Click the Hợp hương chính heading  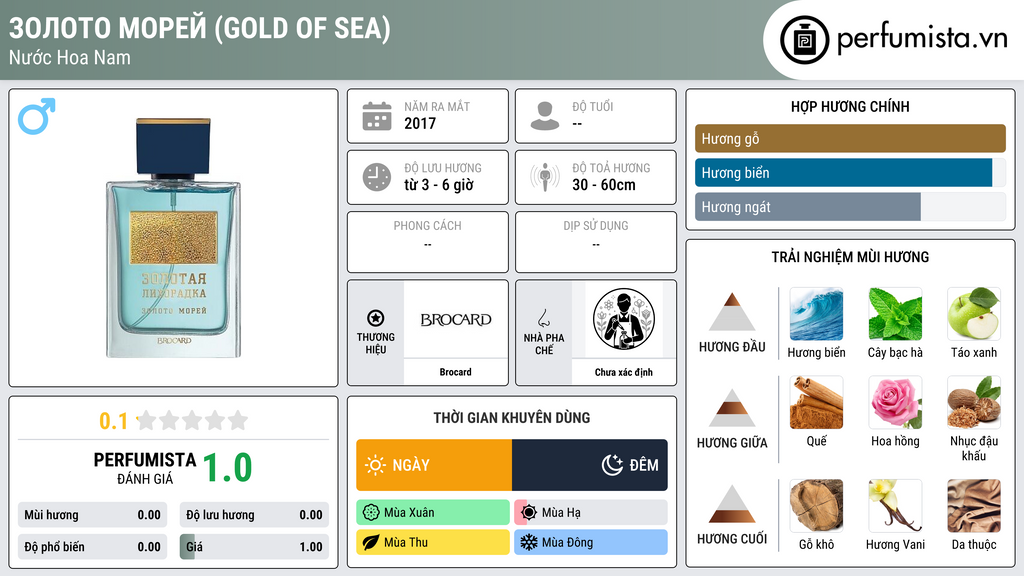click(850, 106)
